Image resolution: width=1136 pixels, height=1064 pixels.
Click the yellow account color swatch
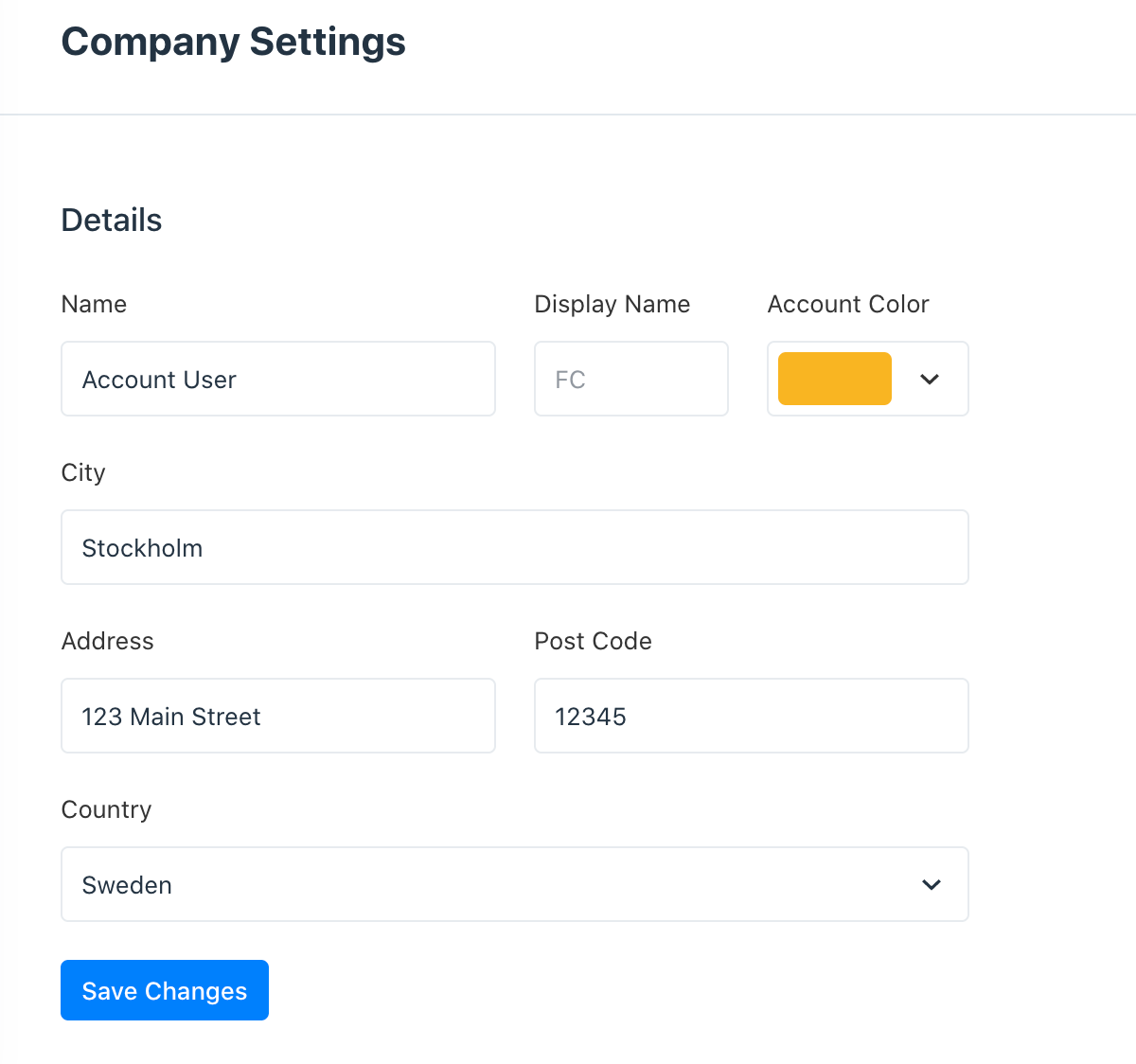(834, 379)
